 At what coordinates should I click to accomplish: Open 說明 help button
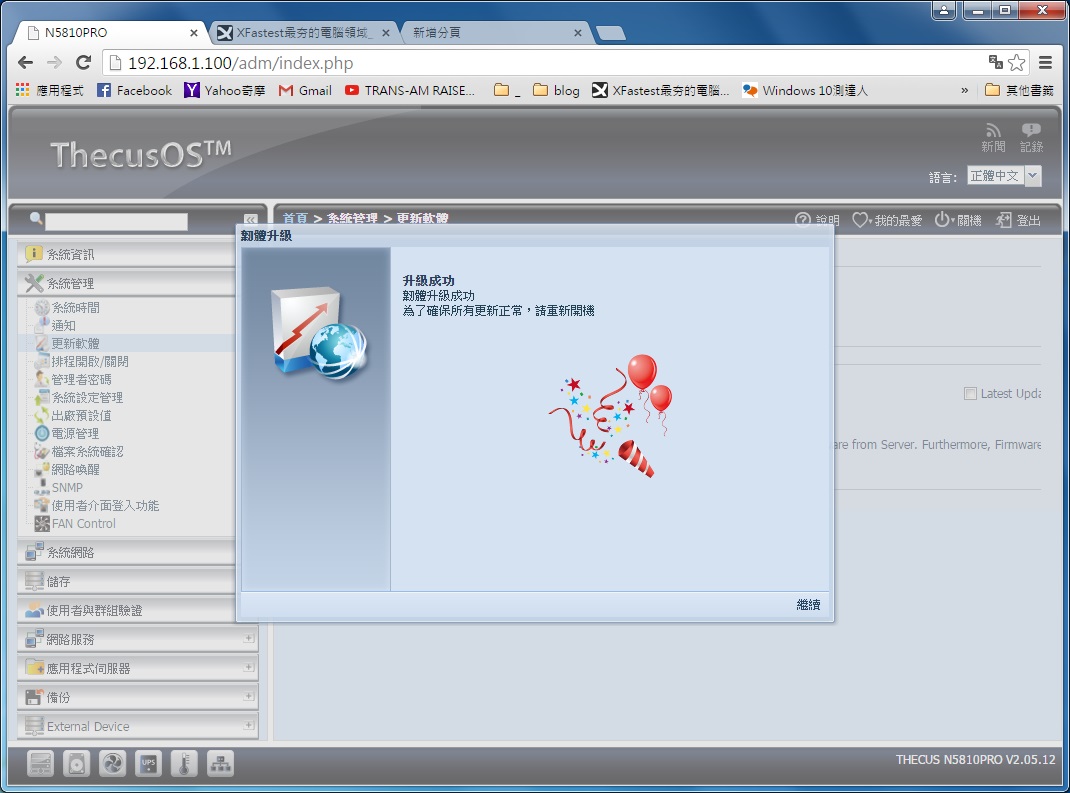[x=817, y=220]
